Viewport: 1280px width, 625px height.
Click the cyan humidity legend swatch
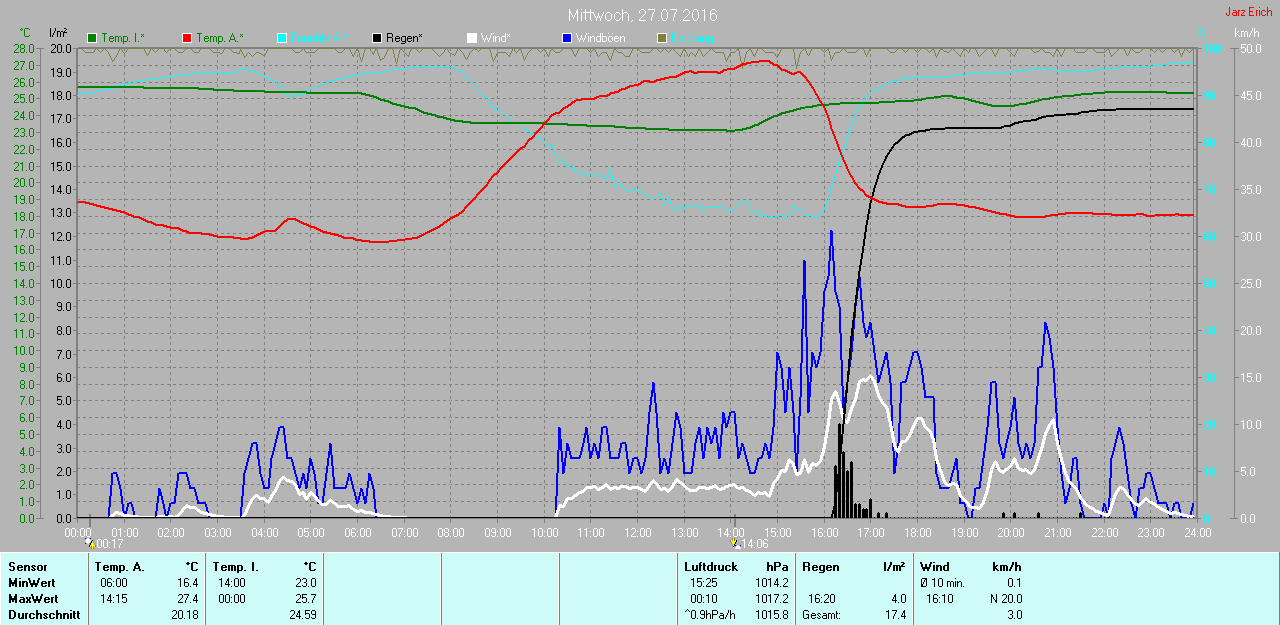[x=282, y=37]
